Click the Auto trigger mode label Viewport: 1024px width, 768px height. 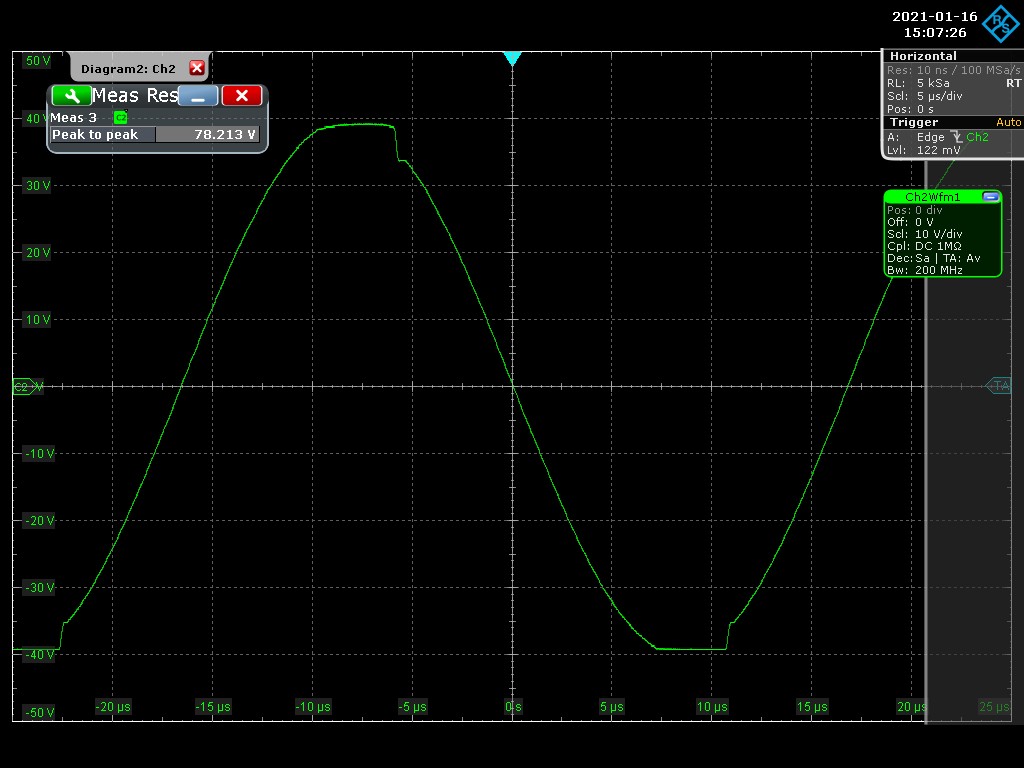[1008, 122]
